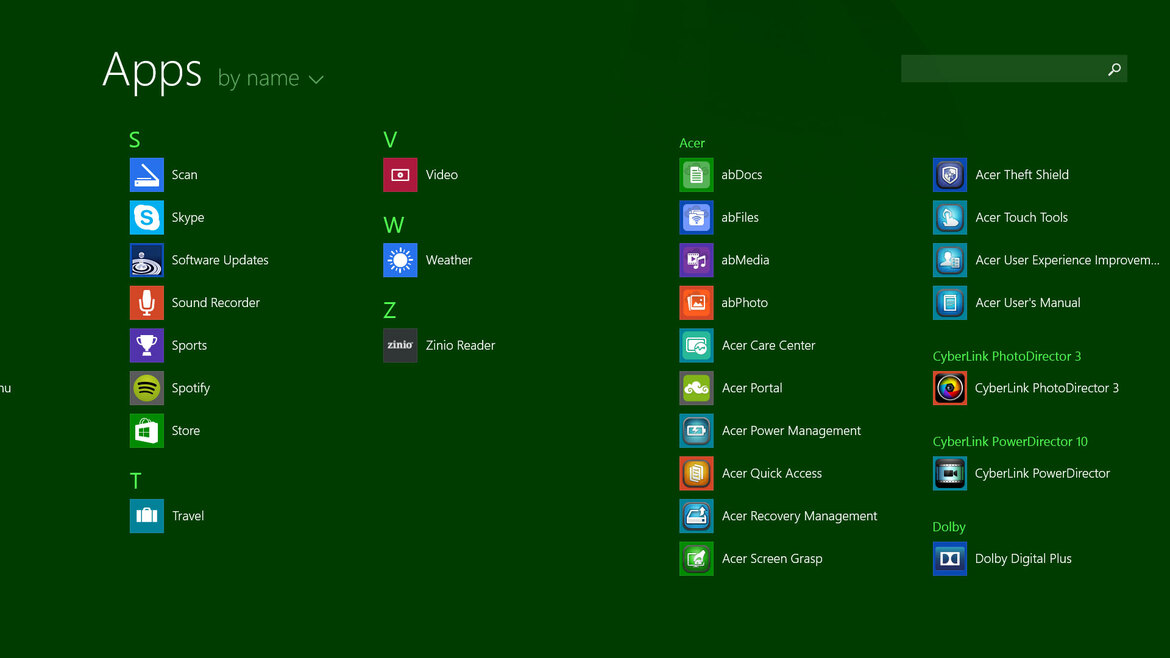Launch abPhoto from its icon

click(696, 302)
